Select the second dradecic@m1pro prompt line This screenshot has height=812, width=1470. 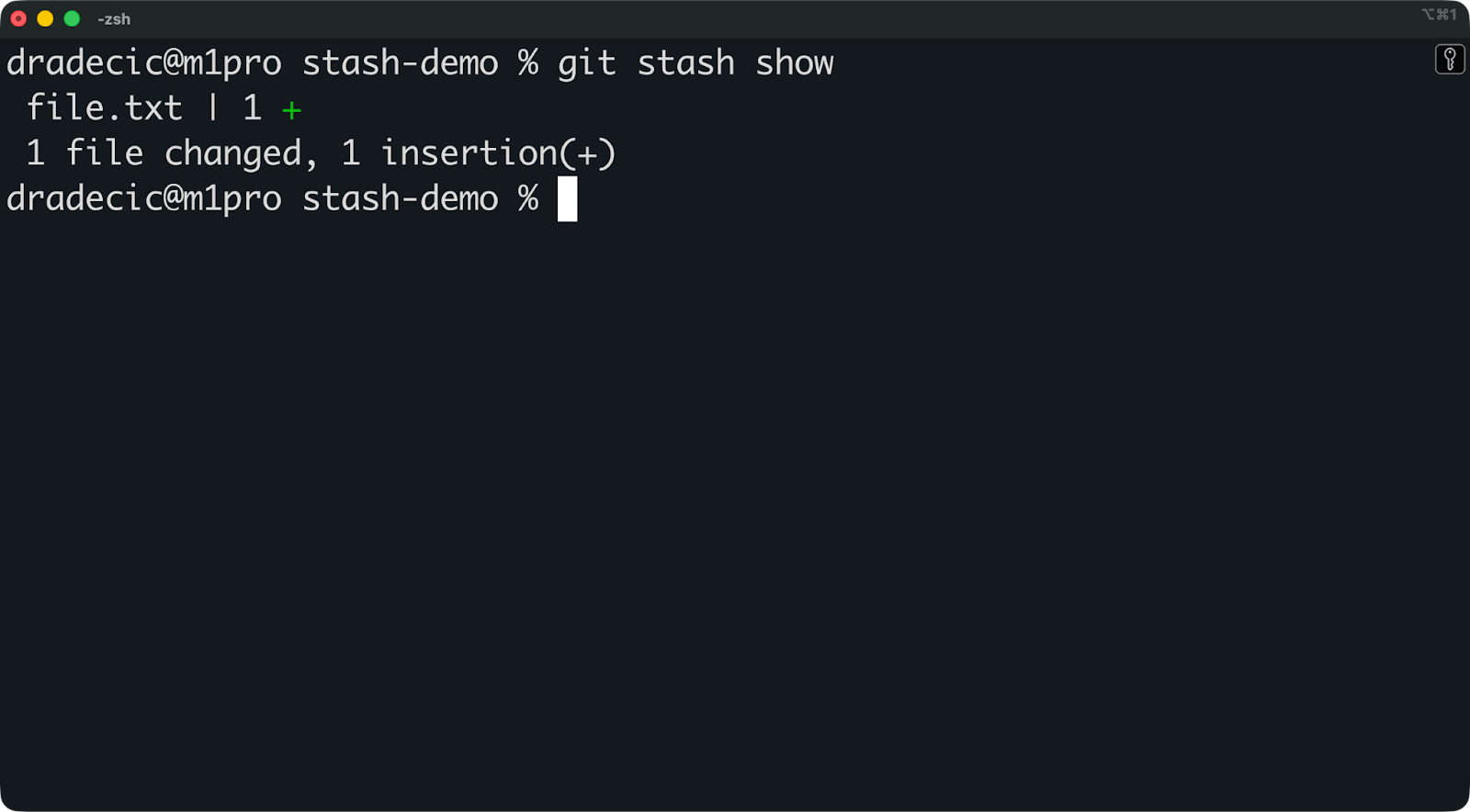[x=142, y=198]
